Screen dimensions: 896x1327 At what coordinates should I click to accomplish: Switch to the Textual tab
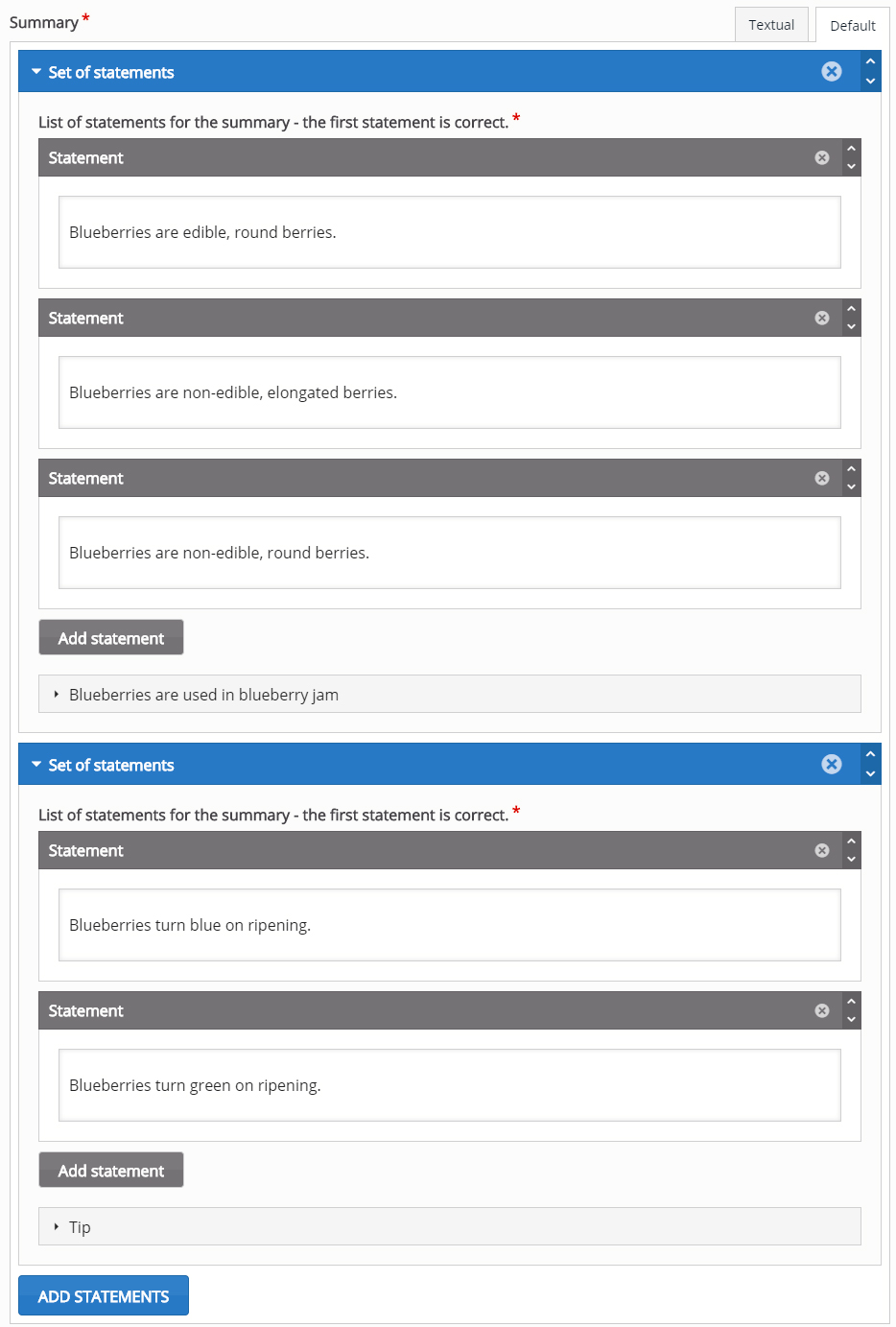click(771, 25)
